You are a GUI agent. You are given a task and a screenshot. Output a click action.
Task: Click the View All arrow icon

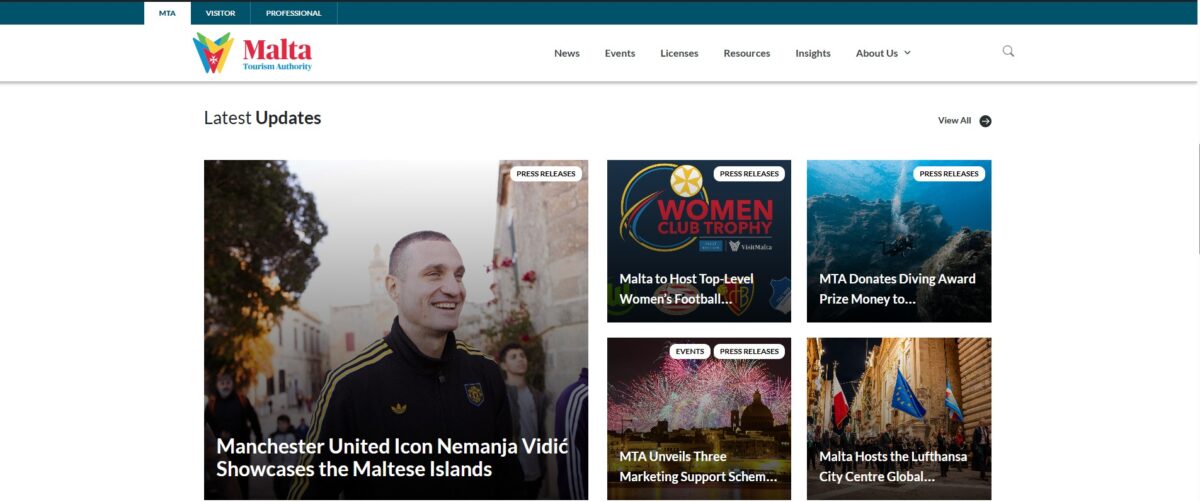(x=985, y=121)
